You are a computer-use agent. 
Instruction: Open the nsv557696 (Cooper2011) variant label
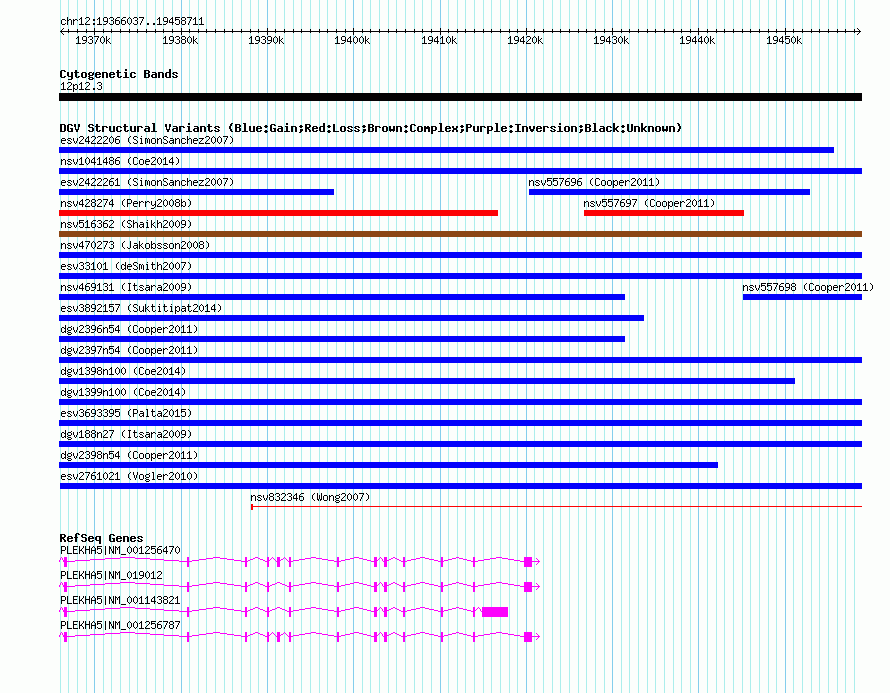594,182
